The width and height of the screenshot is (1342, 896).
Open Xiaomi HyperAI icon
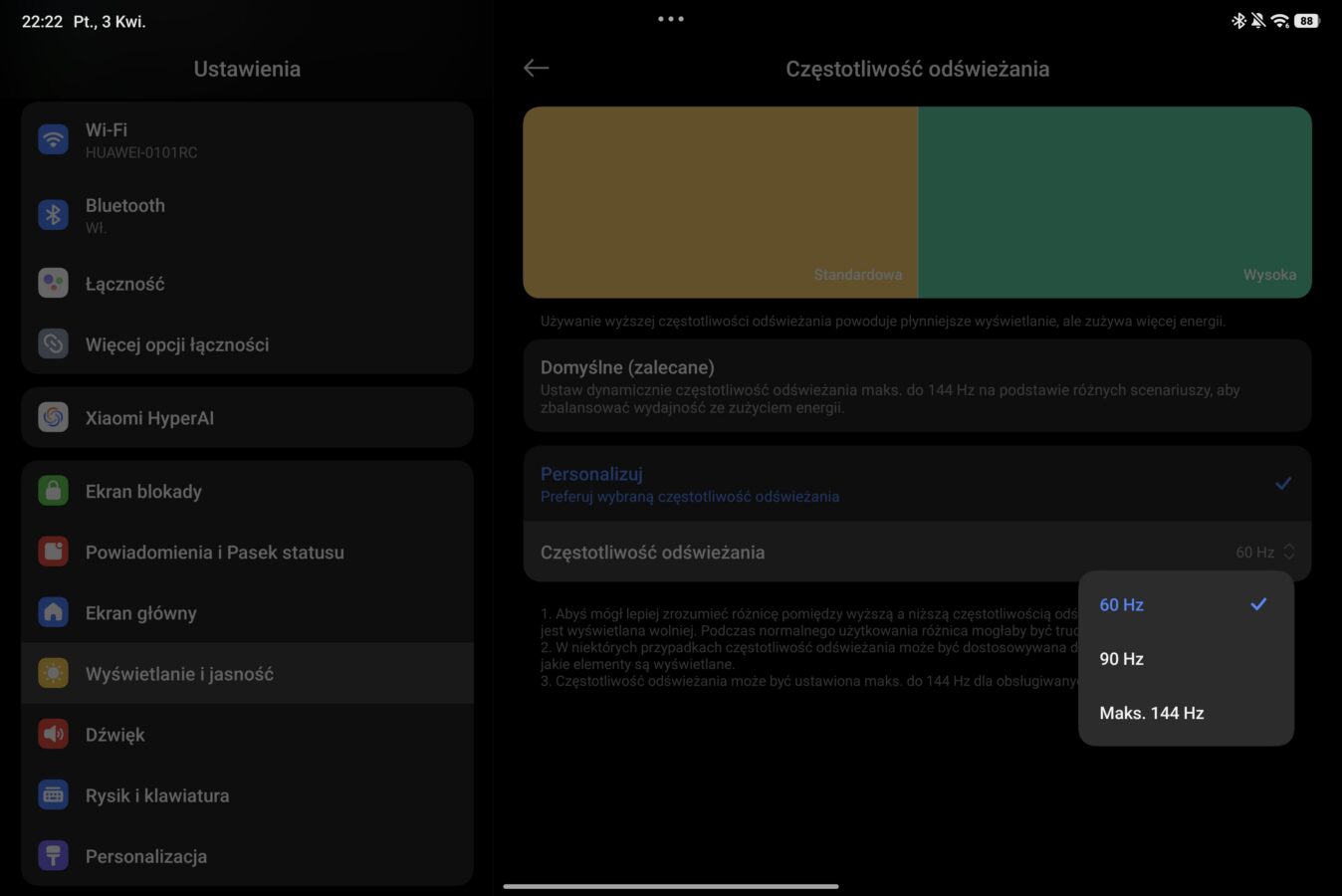coord(53,418)
